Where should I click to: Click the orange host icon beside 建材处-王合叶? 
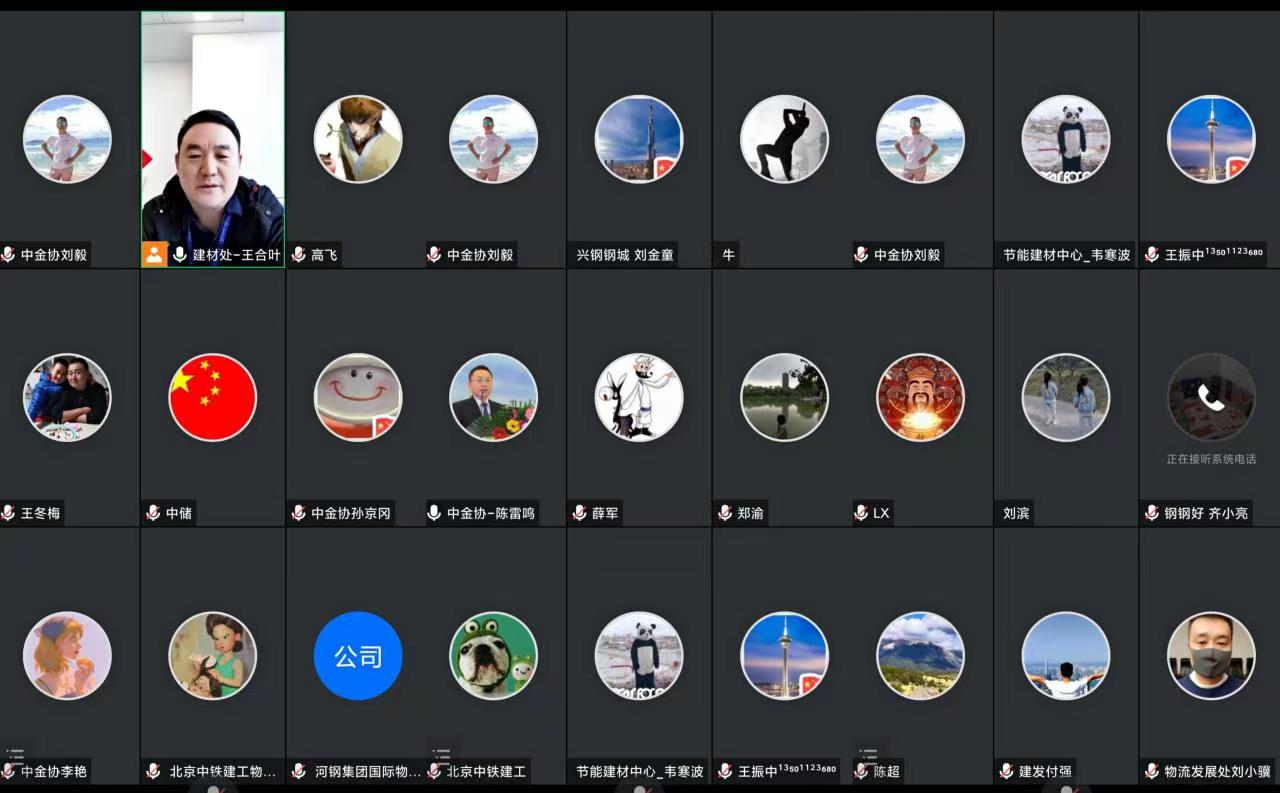(154, 254)
